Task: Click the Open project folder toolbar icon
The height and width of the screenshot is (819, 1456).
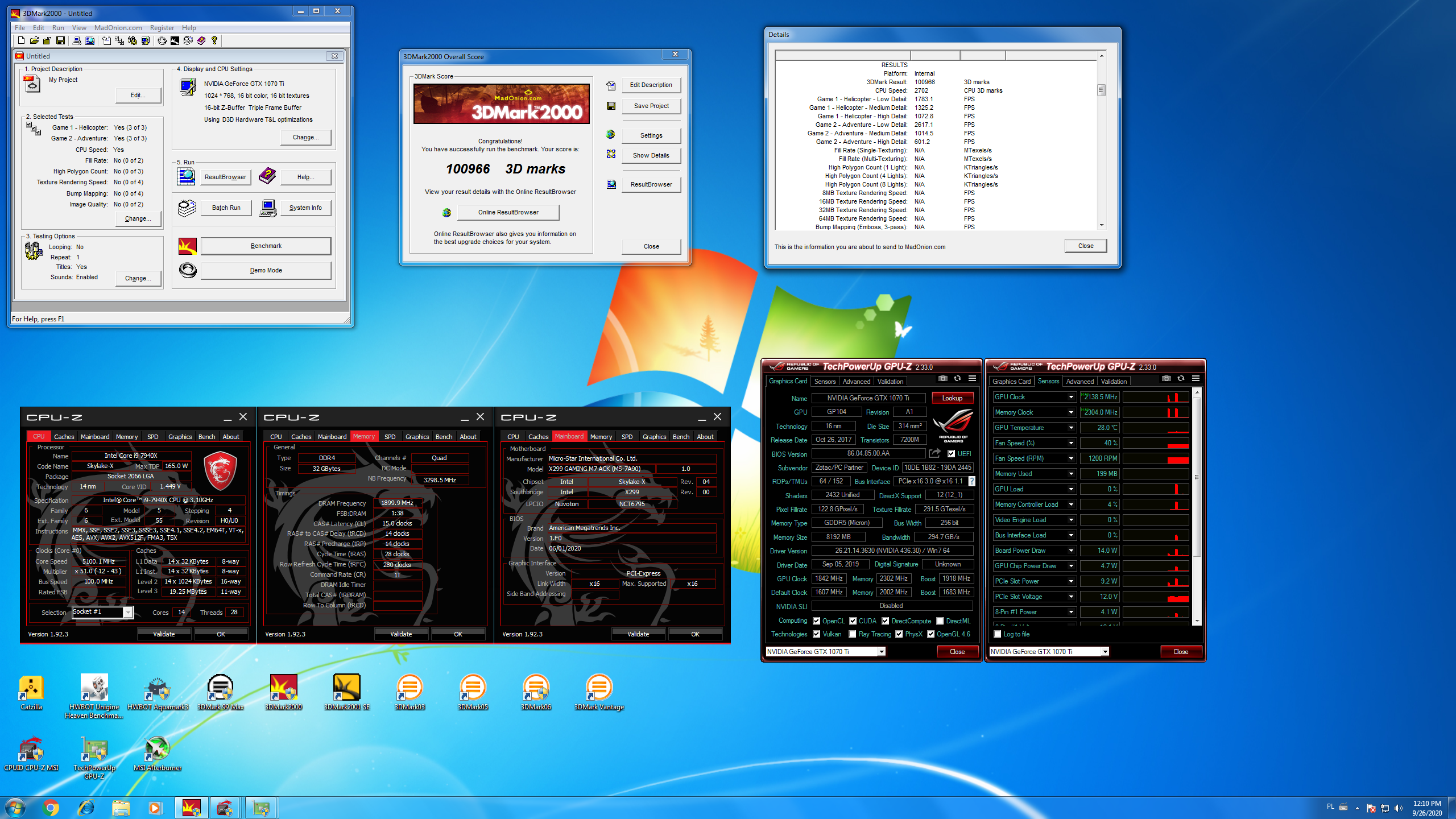Action: coord(34,40)
